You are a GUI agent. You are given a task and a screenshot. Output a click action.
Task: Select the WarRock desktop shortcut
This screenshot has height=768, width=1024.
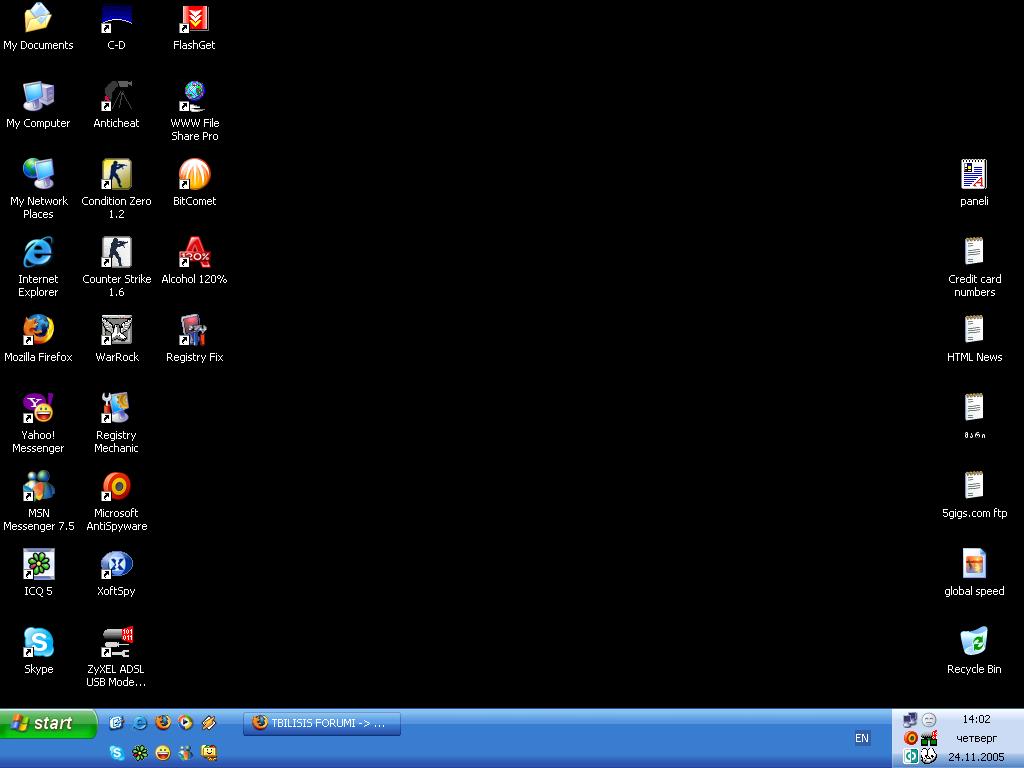[x=116, y=338]
